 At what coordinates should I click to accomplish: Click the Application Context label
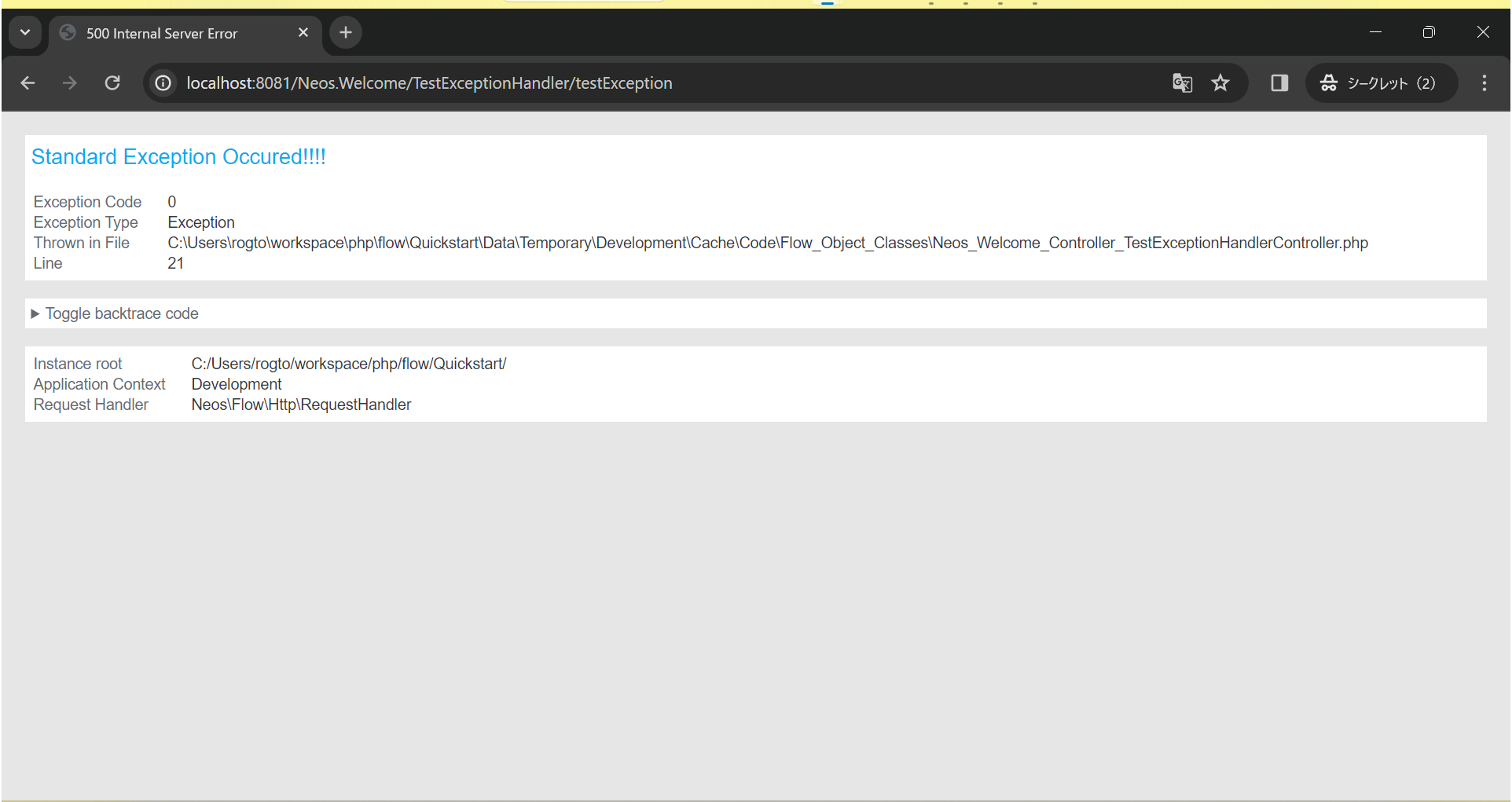tap(100, 384)
